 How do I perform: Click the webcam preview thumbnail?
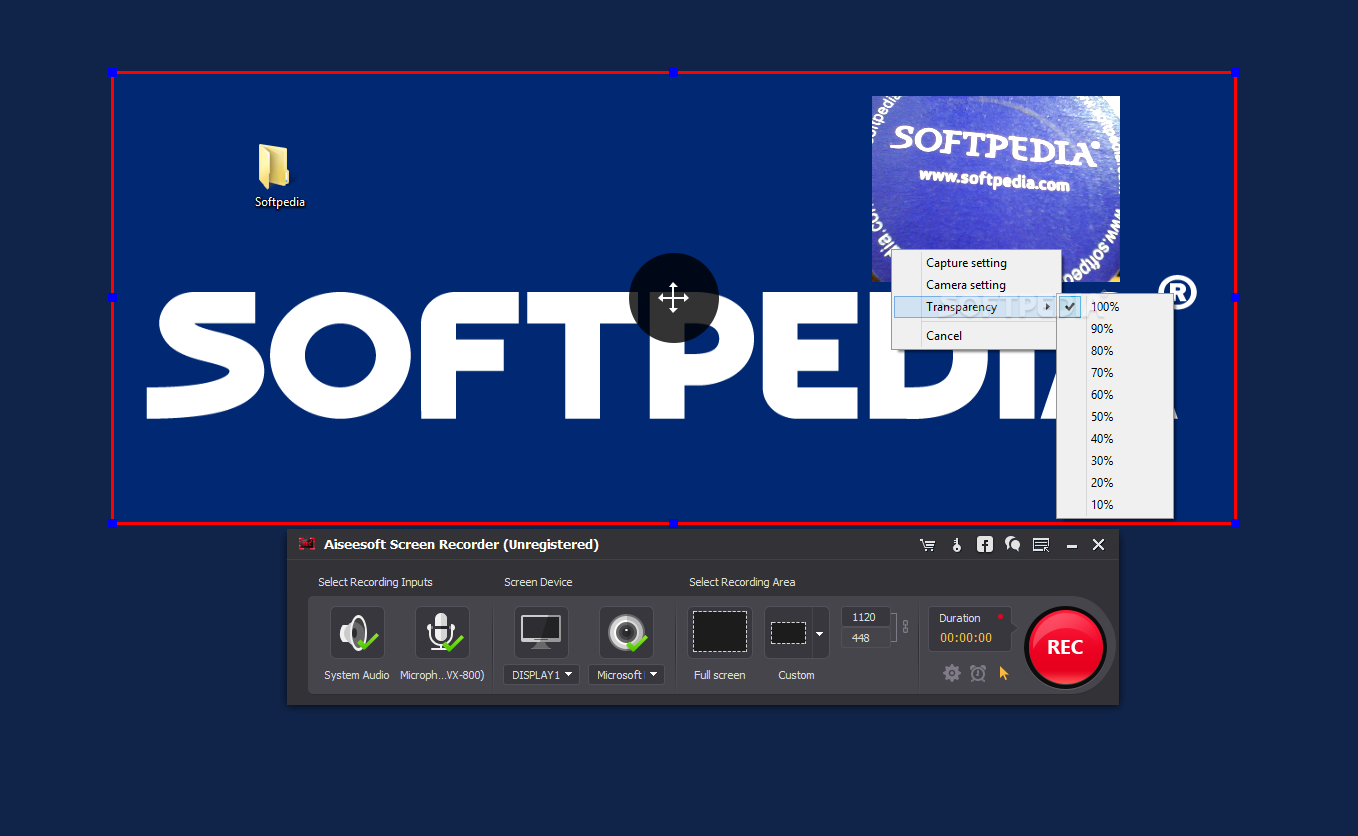995,188
